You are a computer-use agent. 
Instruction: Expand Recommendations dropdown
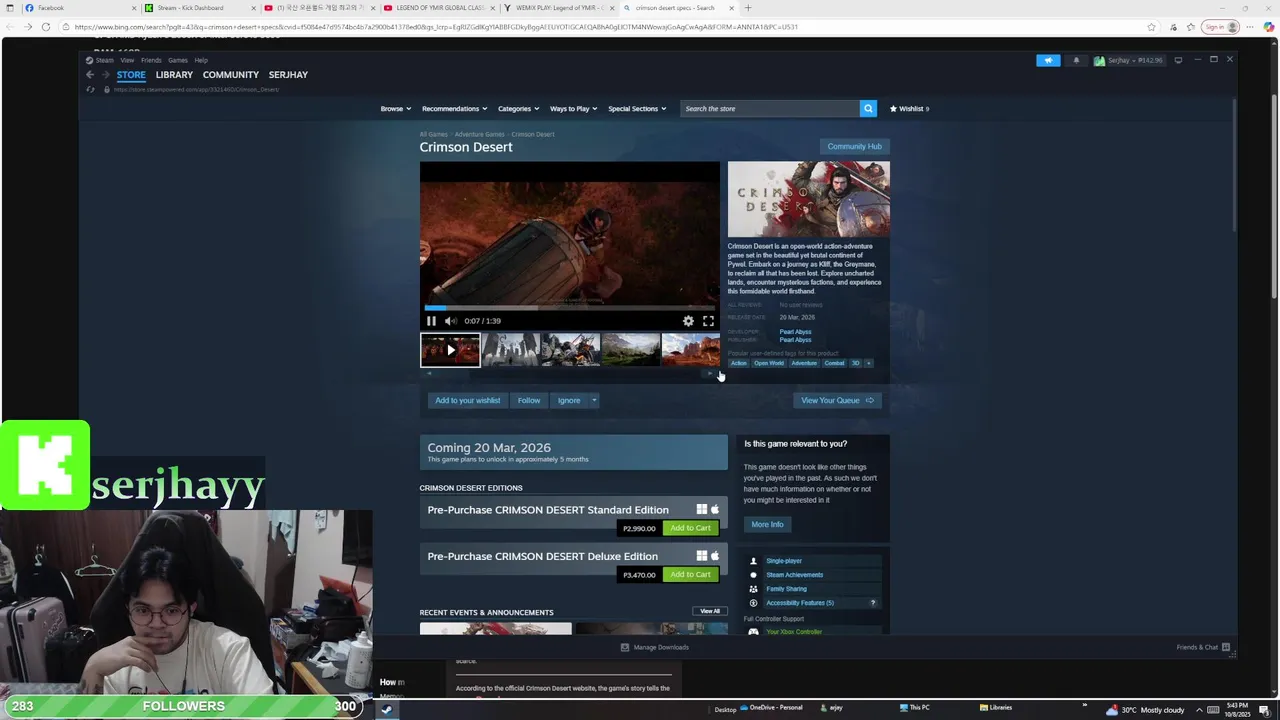[454, 108]
